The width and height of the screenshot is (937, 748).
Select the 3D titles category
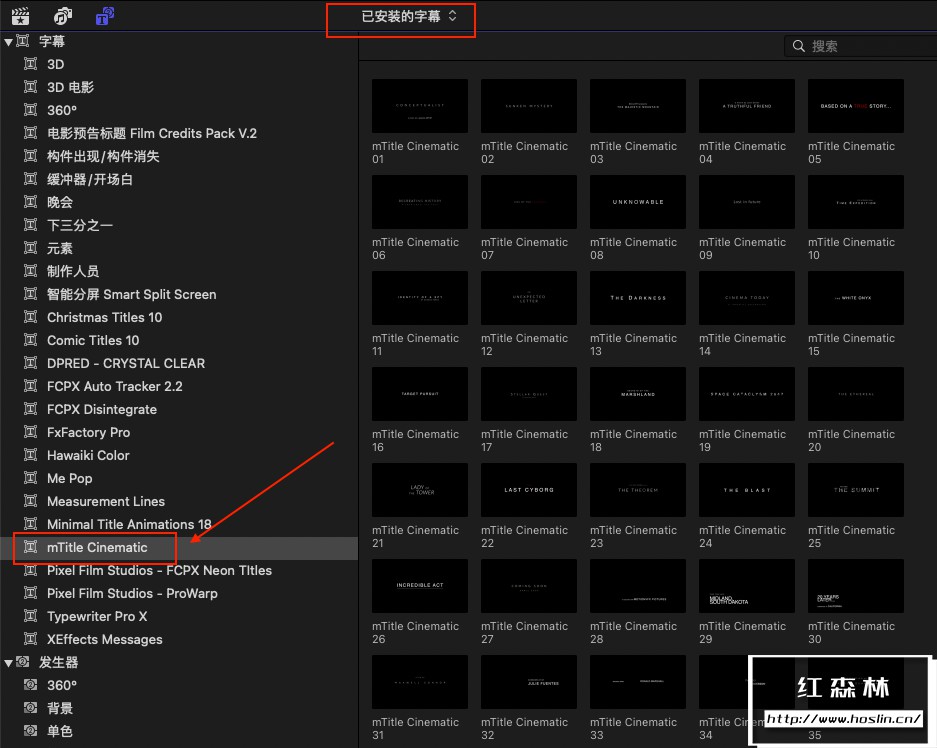pos(56,65)
